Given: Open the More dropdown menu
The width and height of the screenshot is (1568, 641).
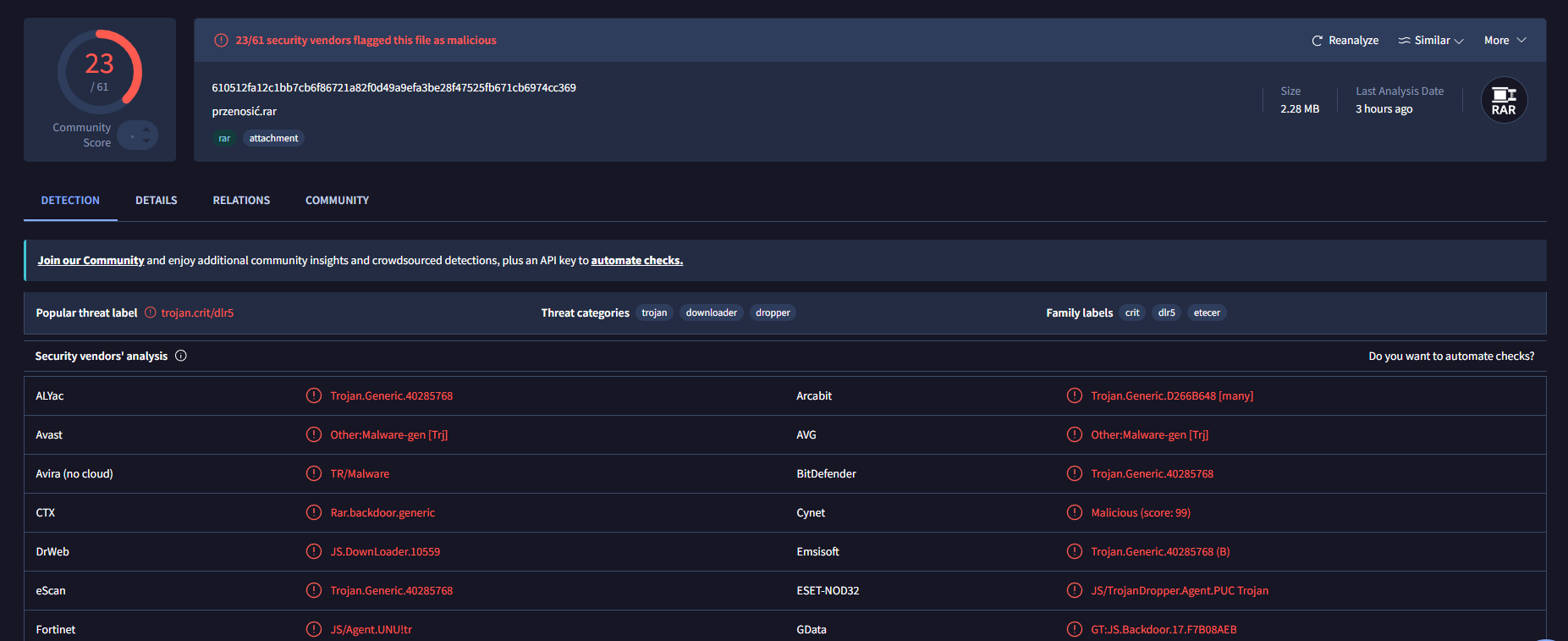Looking at the screenshot, I should (x=1505, y=41).
